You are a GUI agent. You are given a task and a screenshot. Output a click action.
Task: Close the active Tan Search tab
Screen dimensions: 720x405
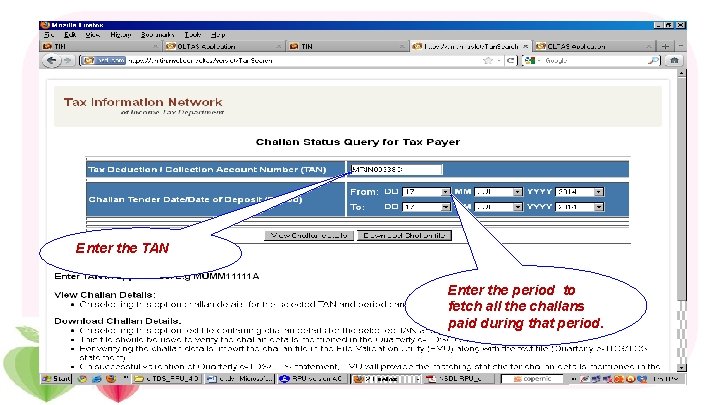[x=525, y=46]
